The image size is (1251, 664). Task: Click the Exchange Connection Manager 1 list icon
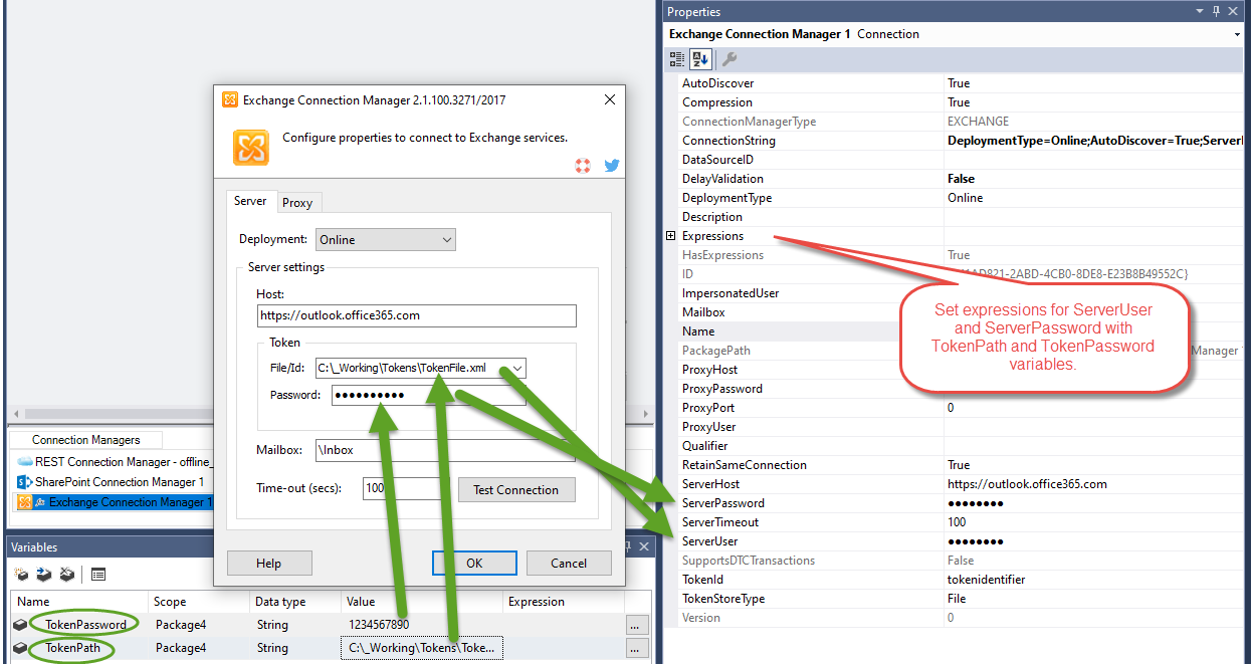point(25,502)
